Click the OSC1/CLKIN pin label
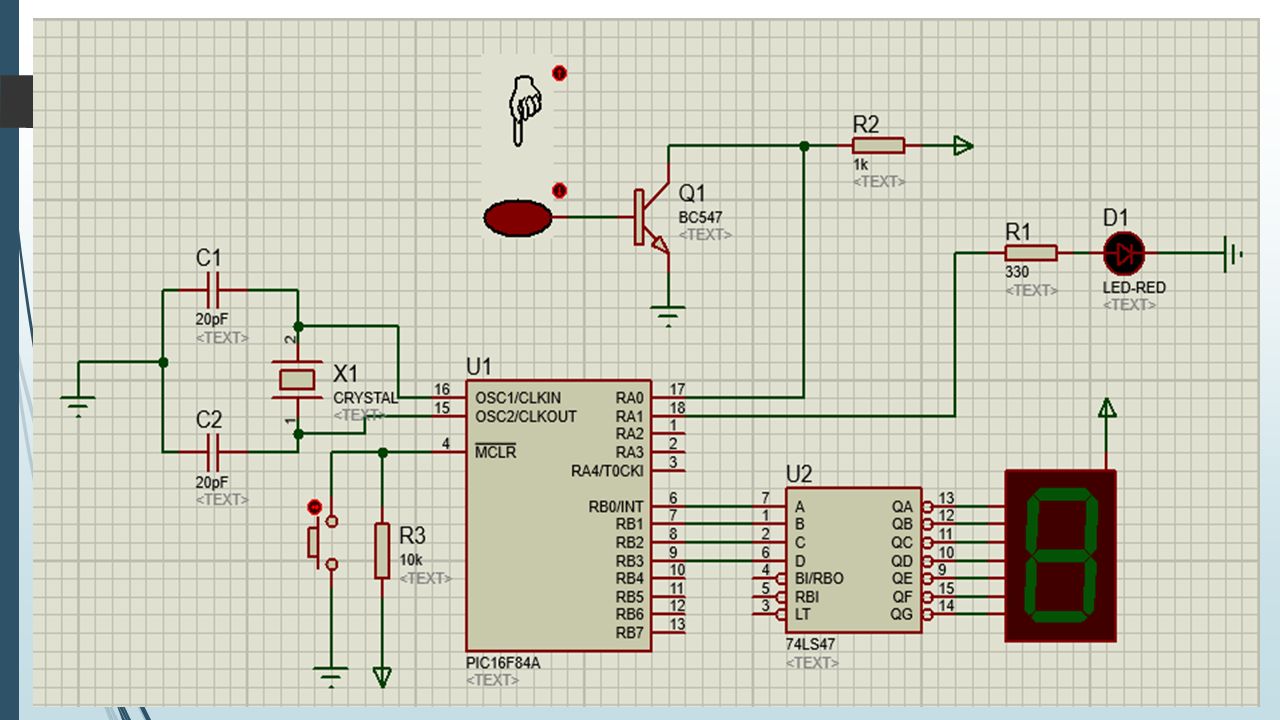1280x720 pixels. click(x=518, y=398)
